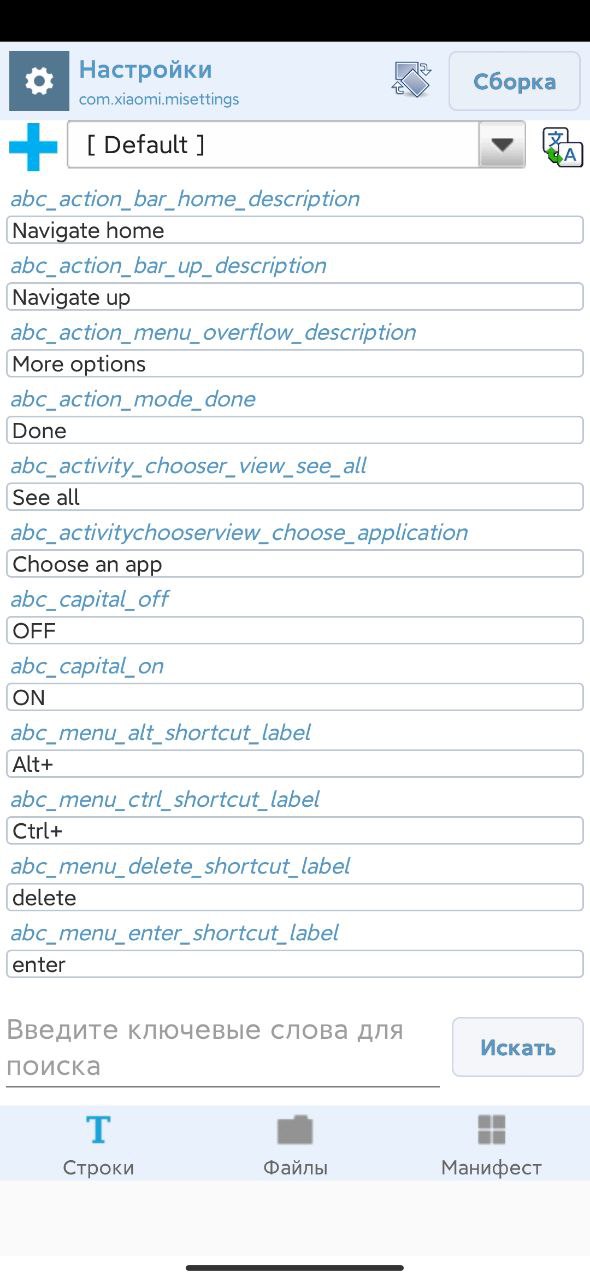Tap the abc_capital_off key label
Screen dimensions: 590x1280
point(90,599)
